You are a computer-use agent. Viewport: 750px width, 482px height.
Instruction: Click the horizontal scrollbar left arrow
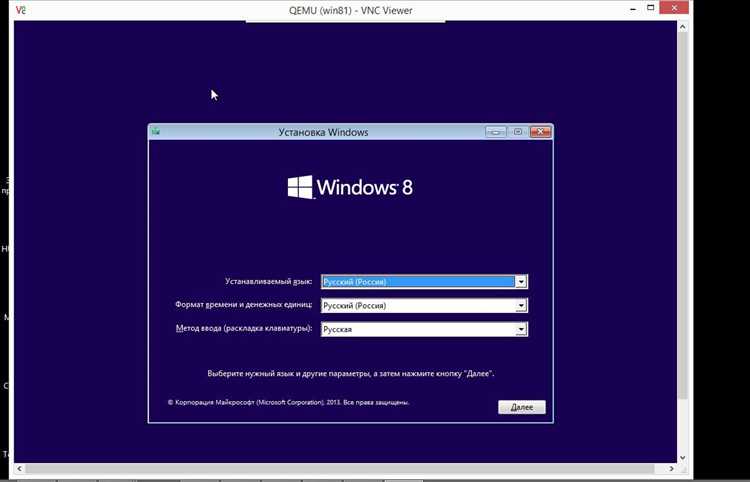(x=20, y=469)
